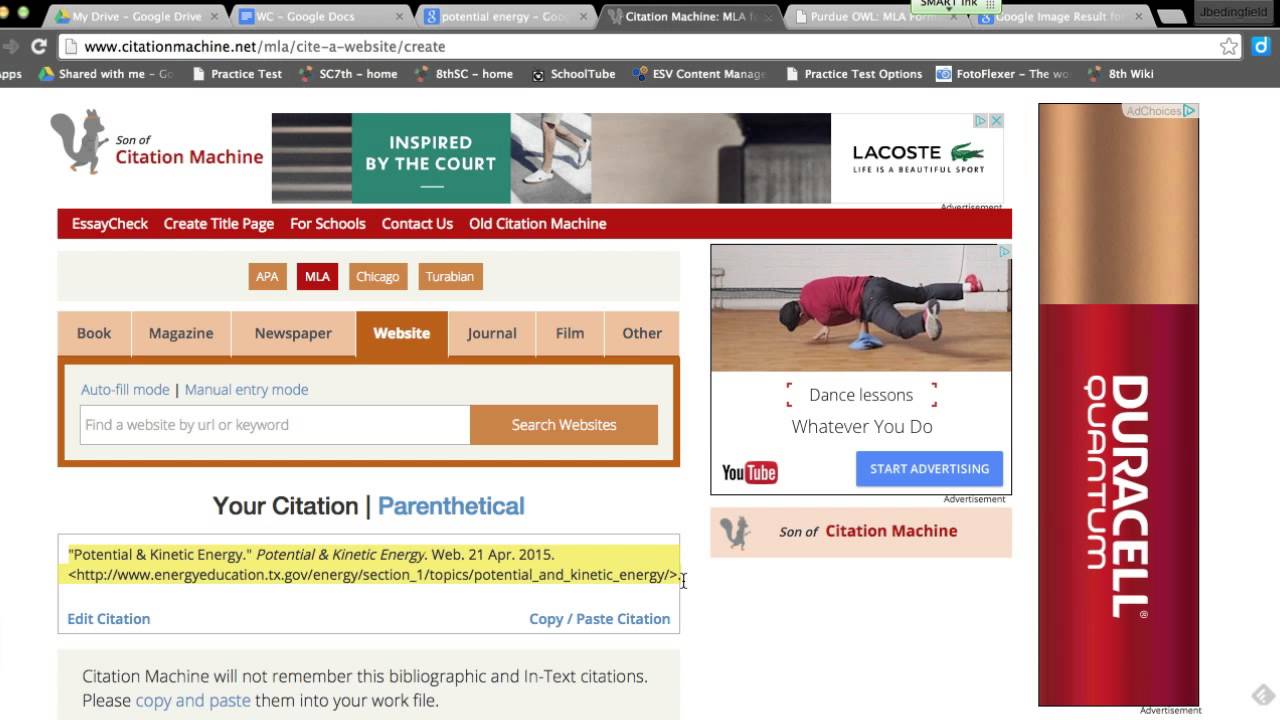Select MLA citation style

[x=317, y=277]
